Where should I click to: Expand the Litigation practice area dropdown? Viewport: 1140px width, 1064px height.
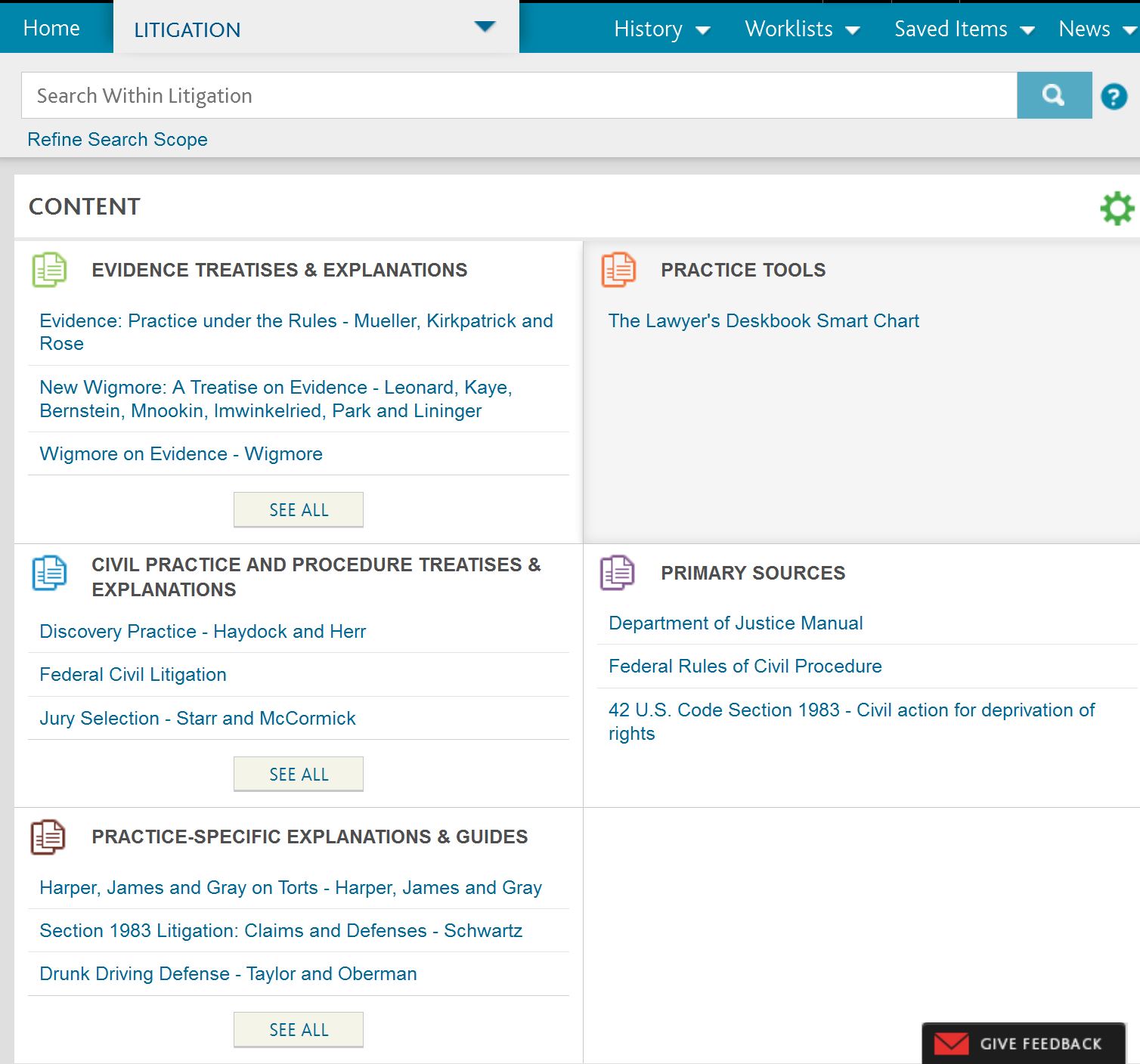(484, 28)
